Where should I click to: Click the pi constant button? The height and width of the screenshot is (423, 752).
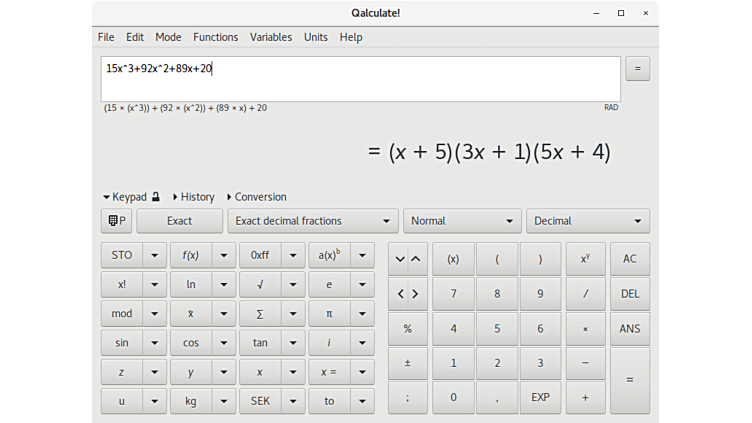pyautogui.click(x=328, y=313)
